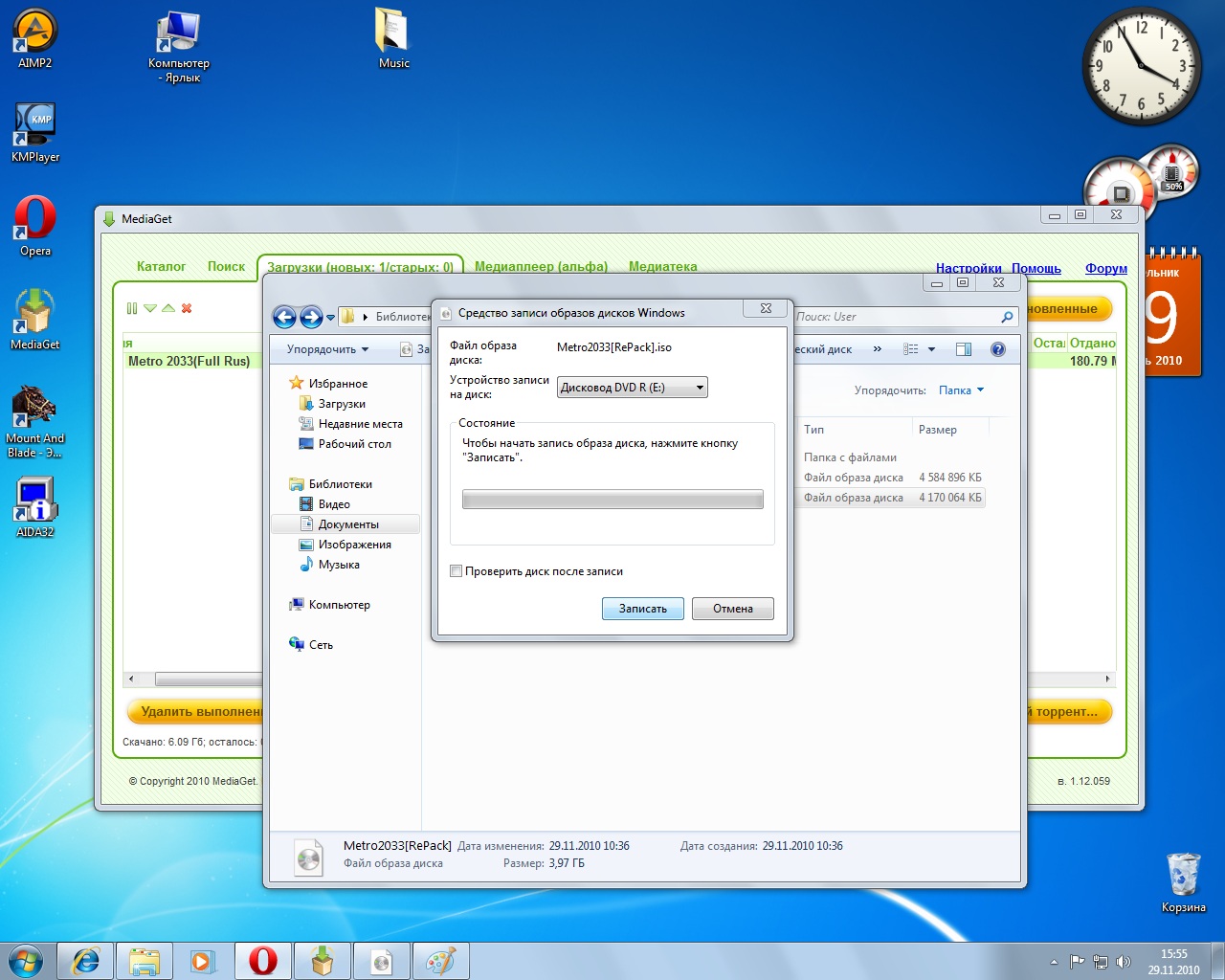The height and width of the screenshot is (980, 1225).
Task: Click the search magnifier in Explorer
Action: tap(1007, 317)
